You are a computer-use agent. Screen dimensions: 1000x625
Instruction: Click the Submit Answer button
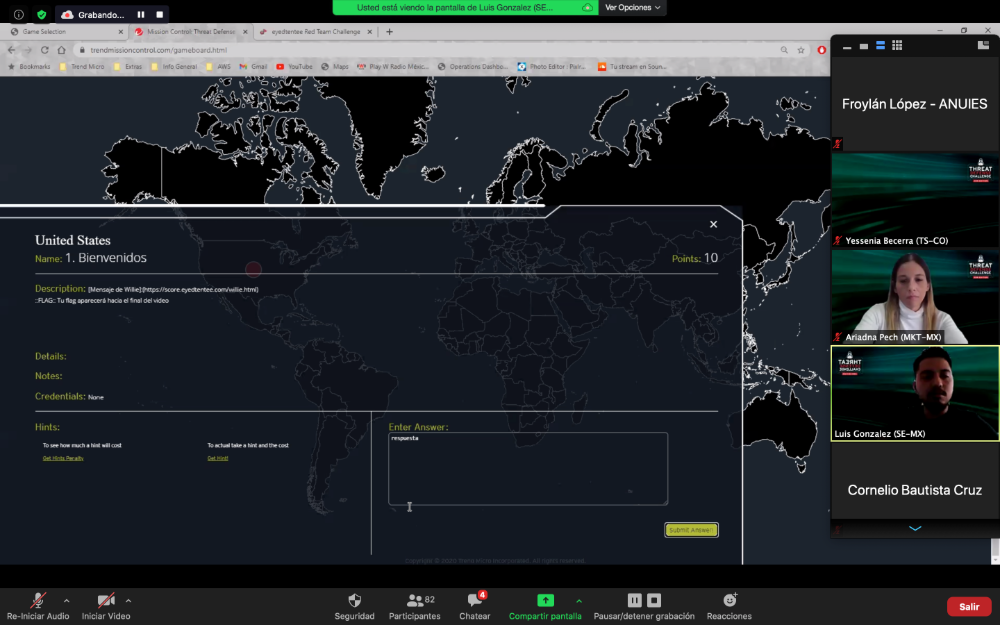(x=691, y=530)
